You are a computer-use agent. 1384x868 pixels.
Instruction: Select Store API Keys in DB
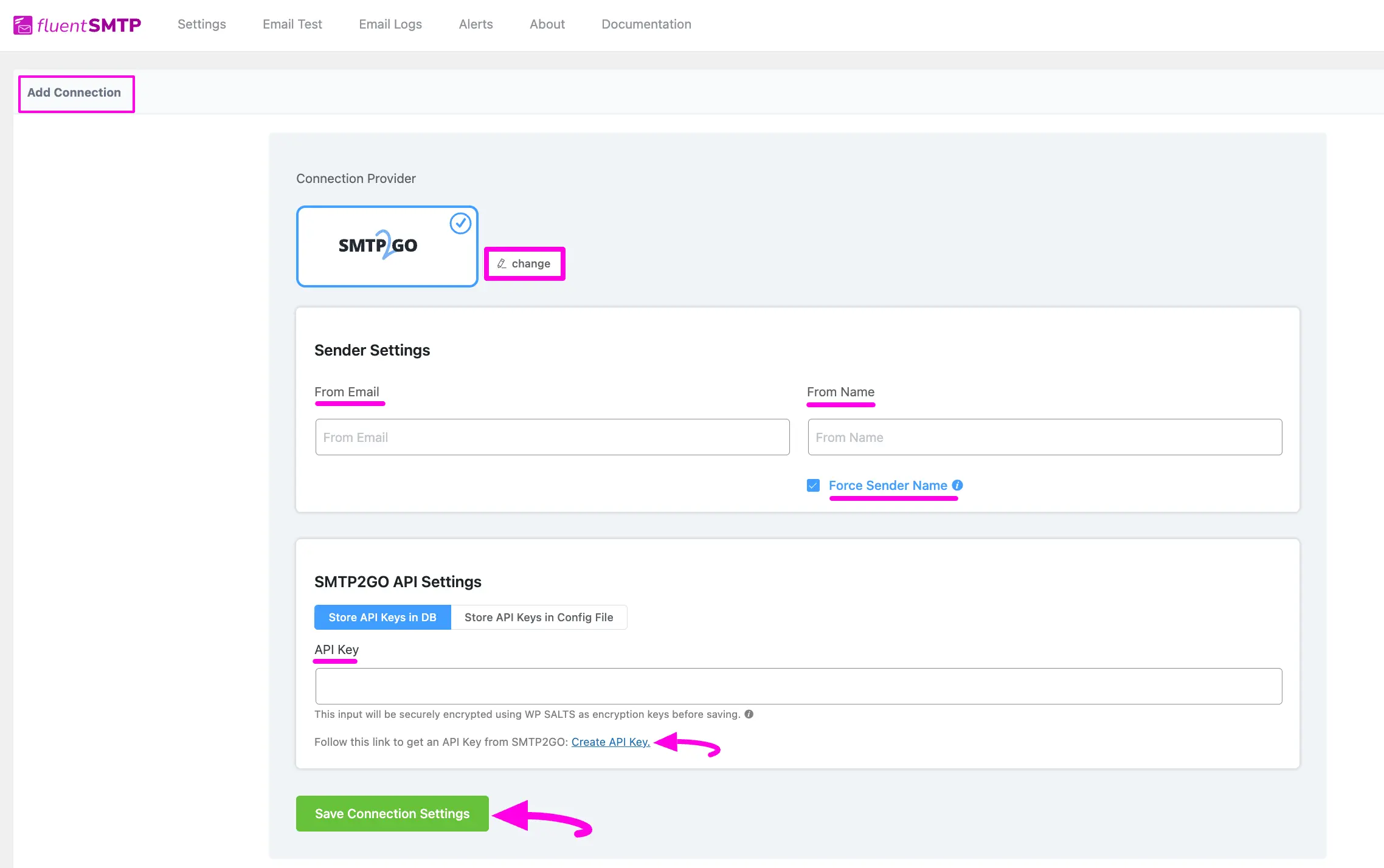[382, 618]
